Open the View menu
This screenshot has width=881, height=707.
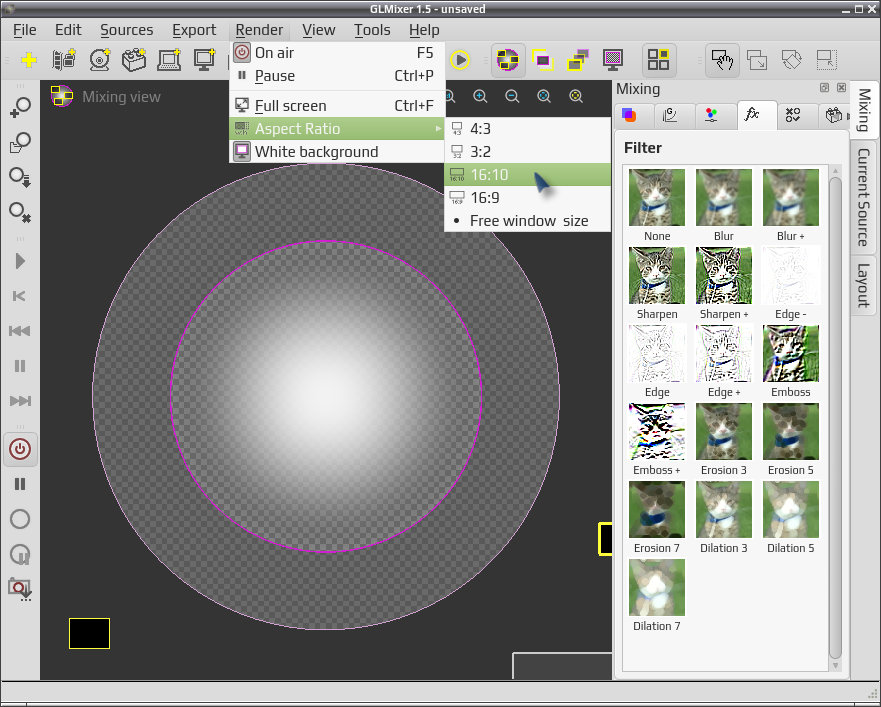tap(319, 30)
